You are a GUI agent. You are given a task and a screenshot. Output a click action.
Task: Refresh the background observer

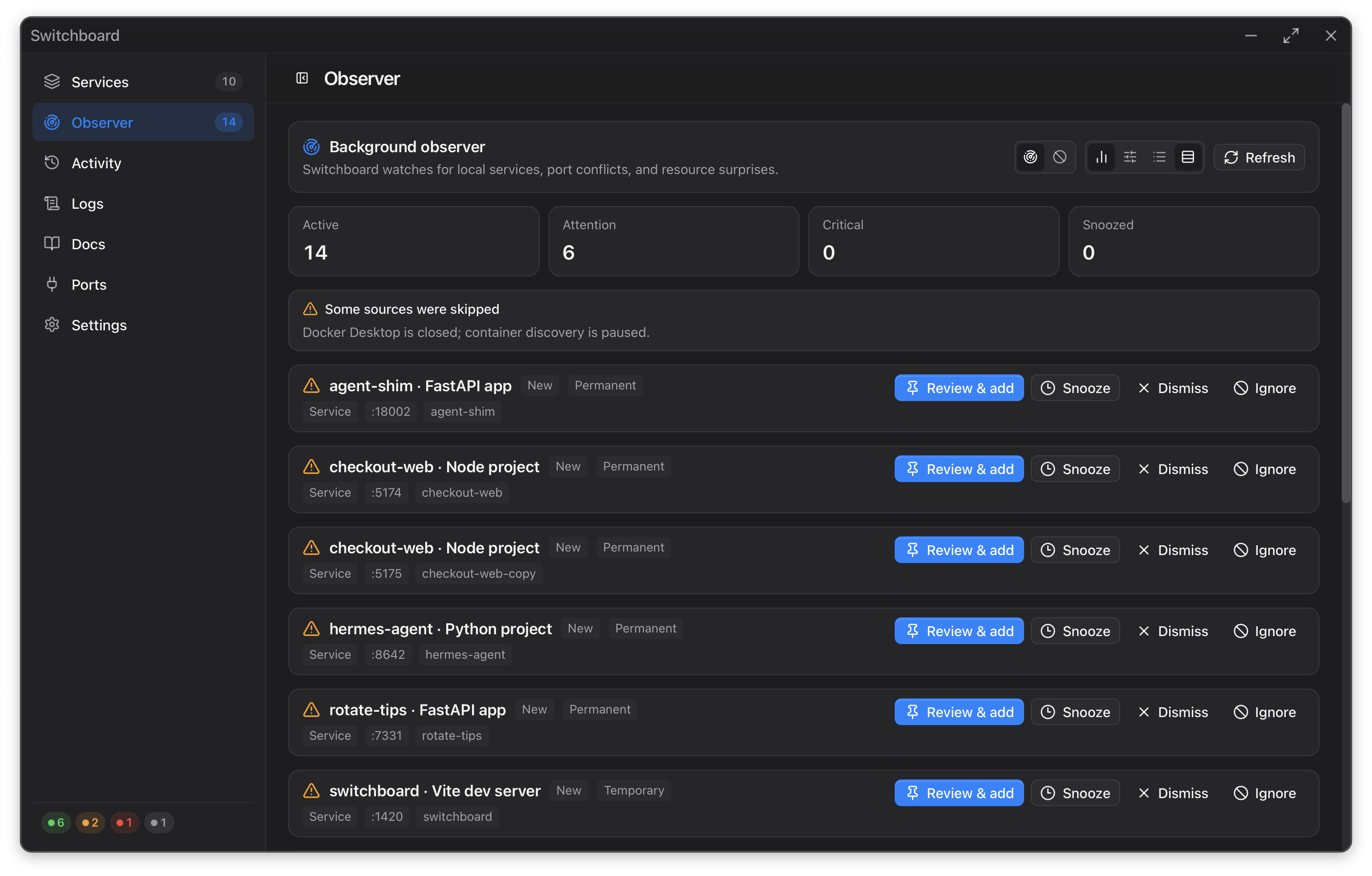point(1259,157)
